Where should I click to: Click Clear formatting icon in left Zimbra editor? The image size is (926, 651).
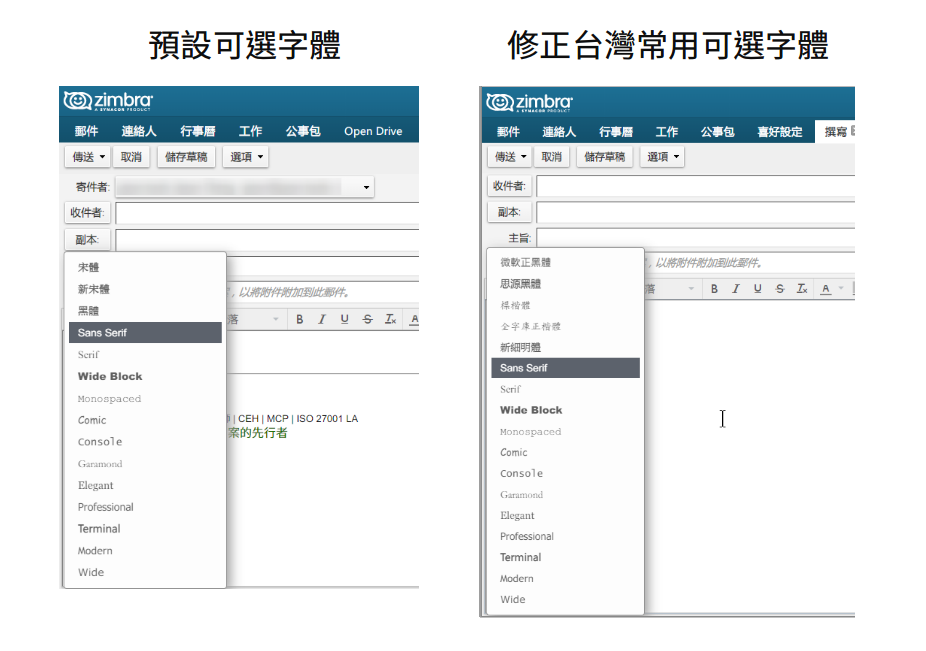[x=390, y=319]
